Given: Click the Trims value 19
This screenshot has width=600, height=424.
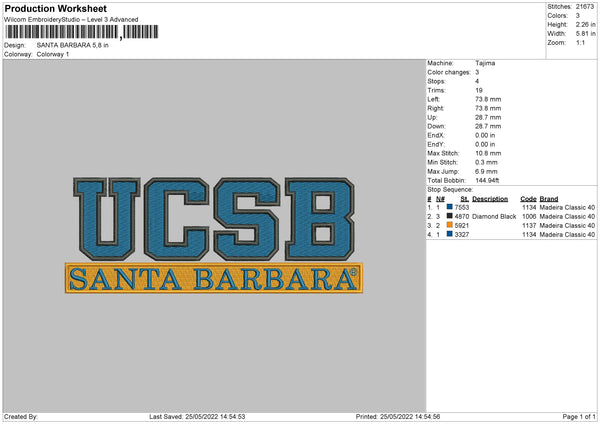Looking at the screenshot, I should pyautogui.click(x=479, y=90).
